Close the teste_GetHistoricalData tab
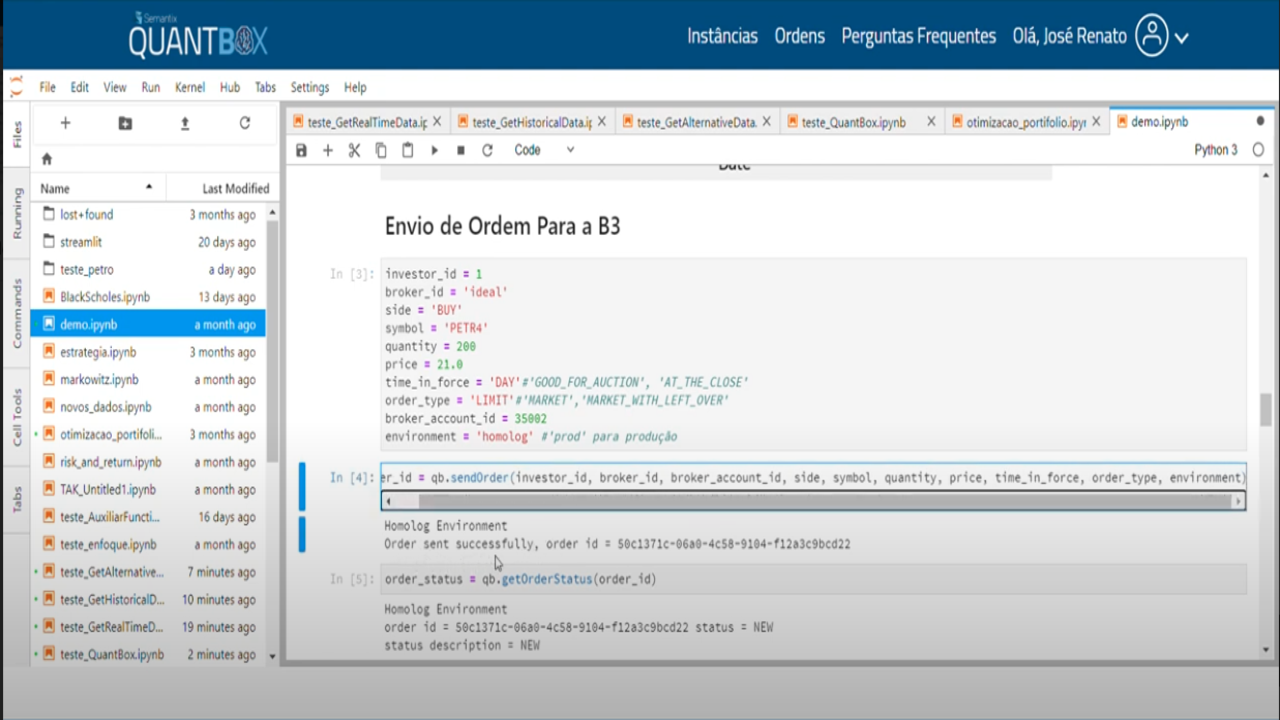 click(x=603, y=122)
